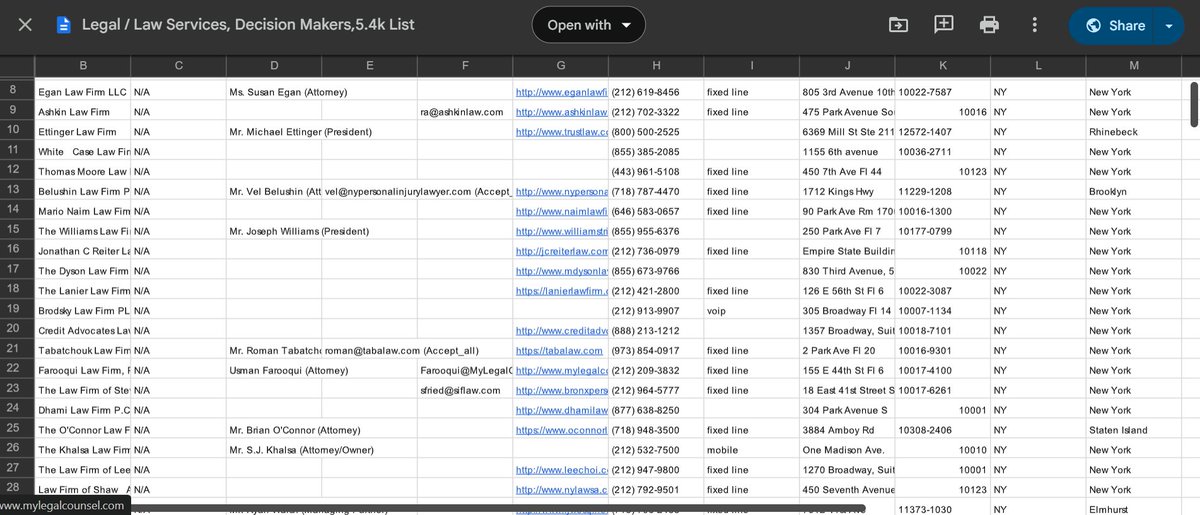Select the 'voip' phone type cell

pyautogui.click(x=752, y=311)
